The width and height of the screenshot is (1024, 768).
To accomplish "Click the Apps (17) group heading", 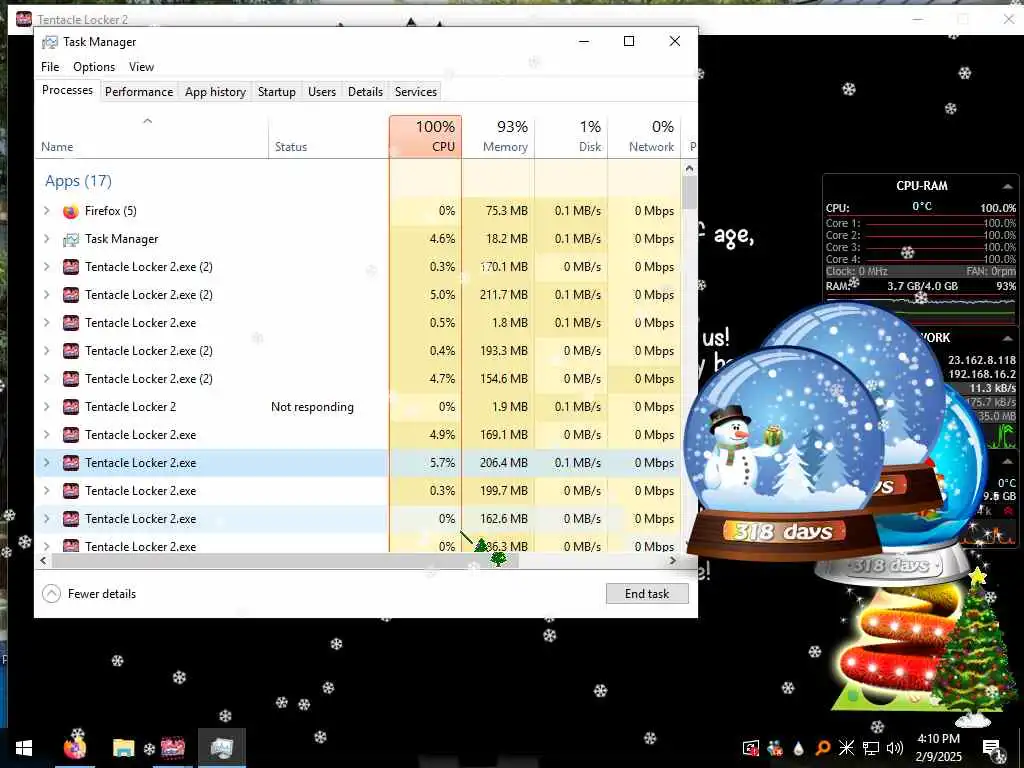I will coord(78,181).
